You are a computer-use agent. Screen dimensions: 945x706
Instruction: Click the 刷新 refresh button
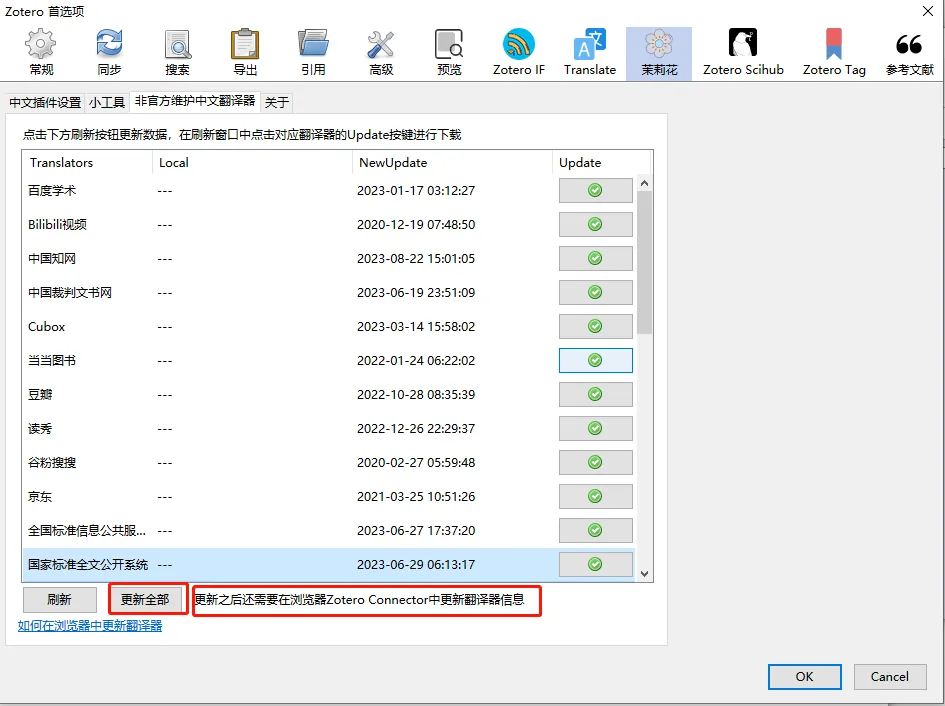[60, 599]
